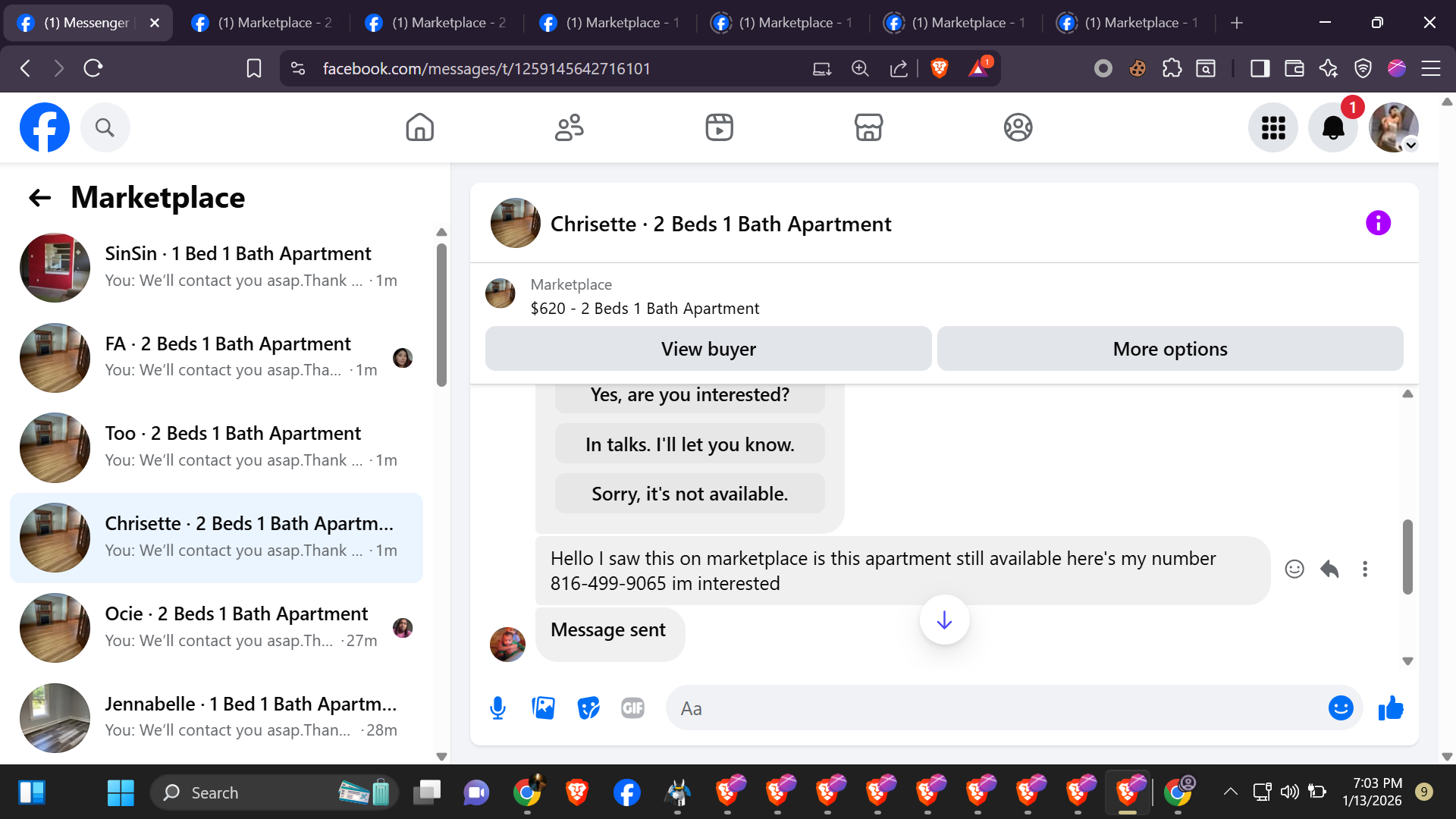
Task: Attach a photo with the image icon
Action: pos(543,708)
